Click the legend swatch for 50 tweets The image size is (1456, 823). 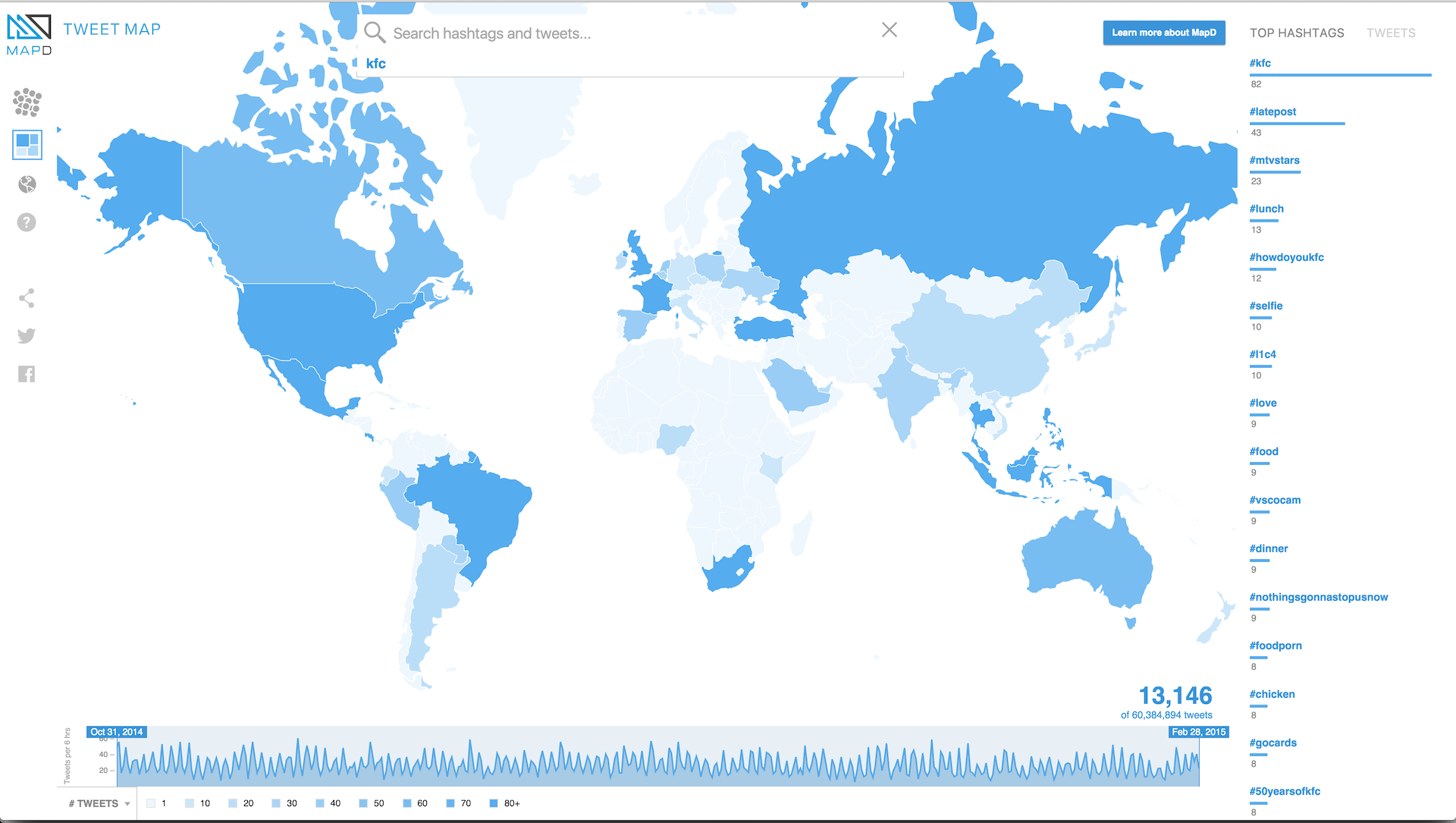363,803
